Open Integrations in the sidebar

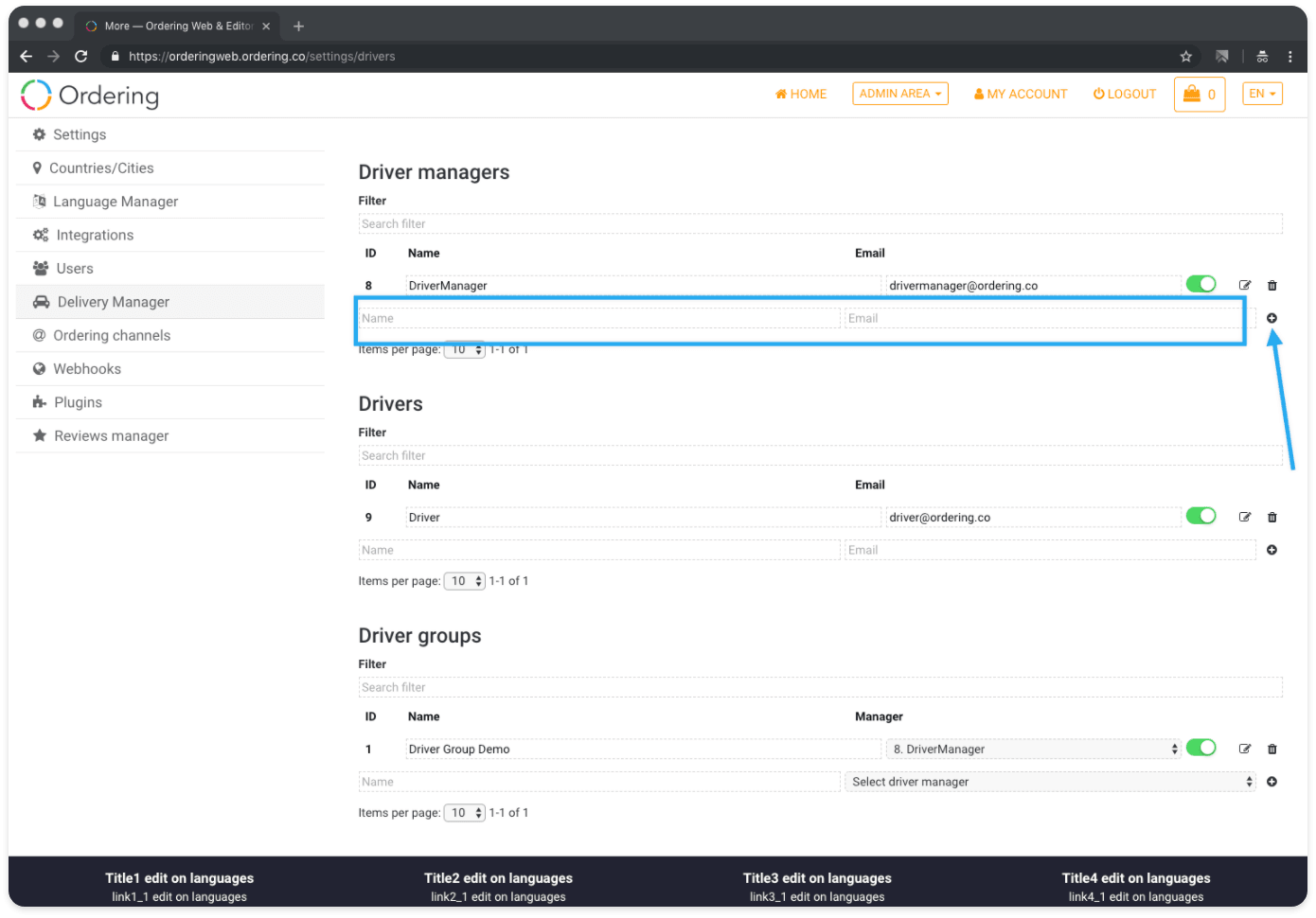170,235
